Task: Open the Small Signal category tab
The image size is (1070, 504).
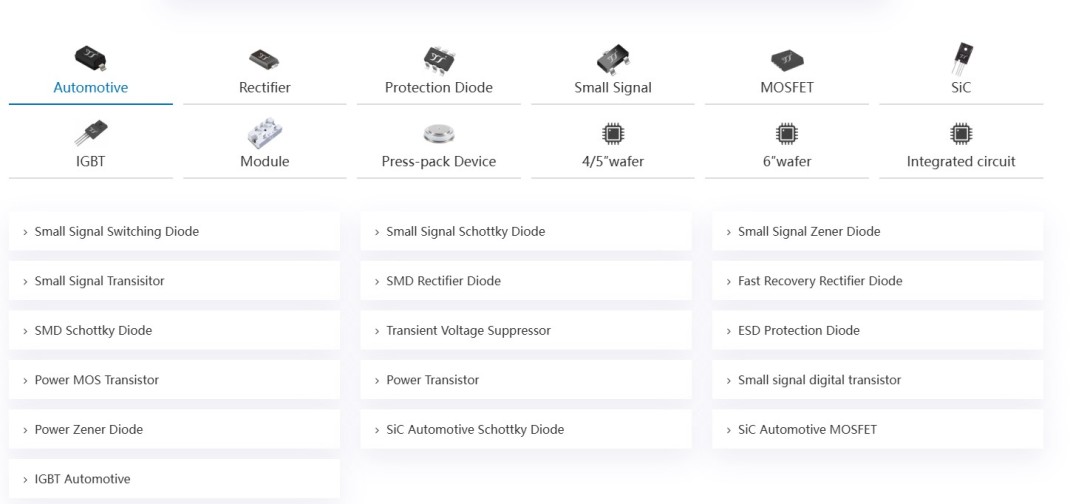Action: click(x=612, y=87)
